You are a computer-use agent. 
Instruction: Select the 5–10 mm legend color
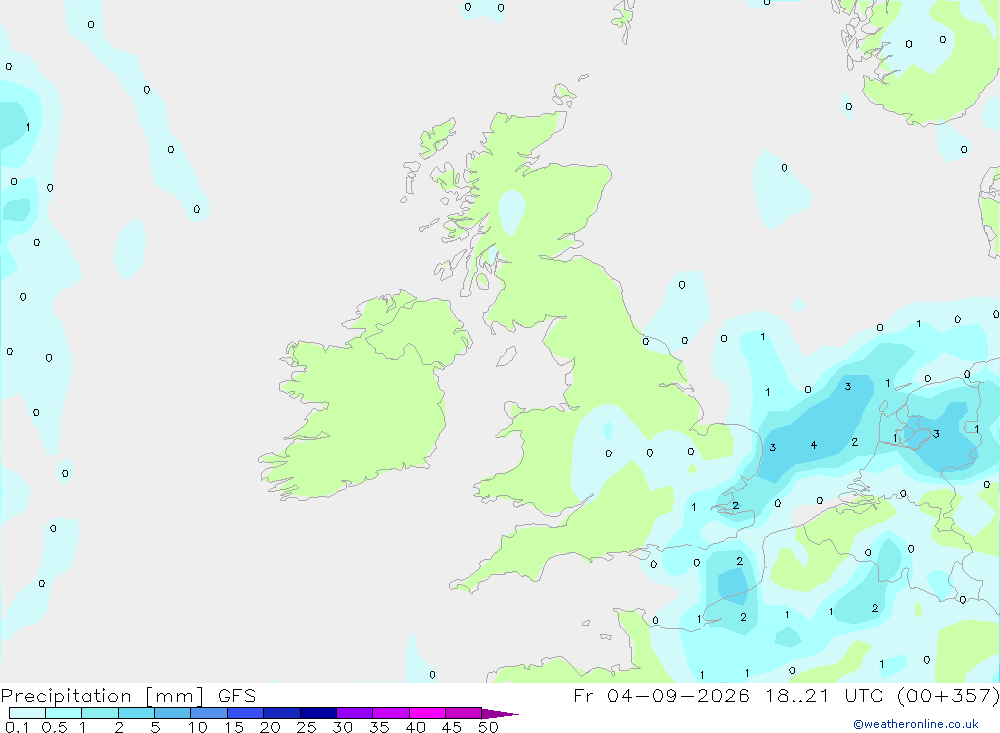pos(172,713)
